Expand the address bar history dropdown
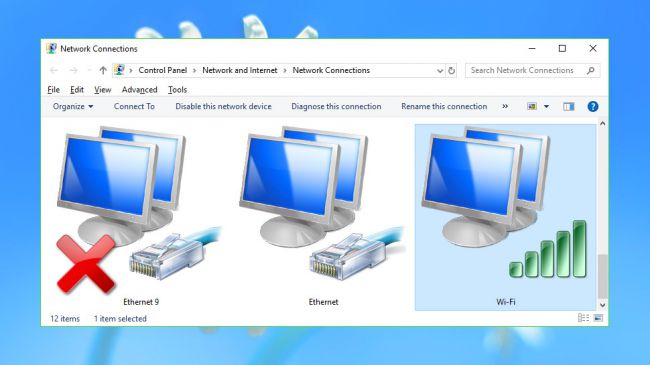This screenshot has height=365, width=650. click(440, 71)
